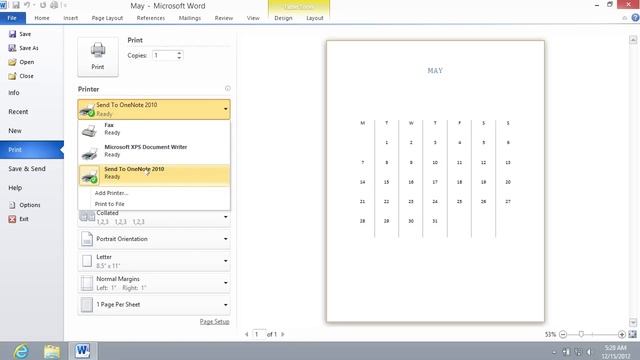The height and width of the screenshot is (360, 640).
Task: Open the Normal Margins dropdown
Action: (154, 283)
